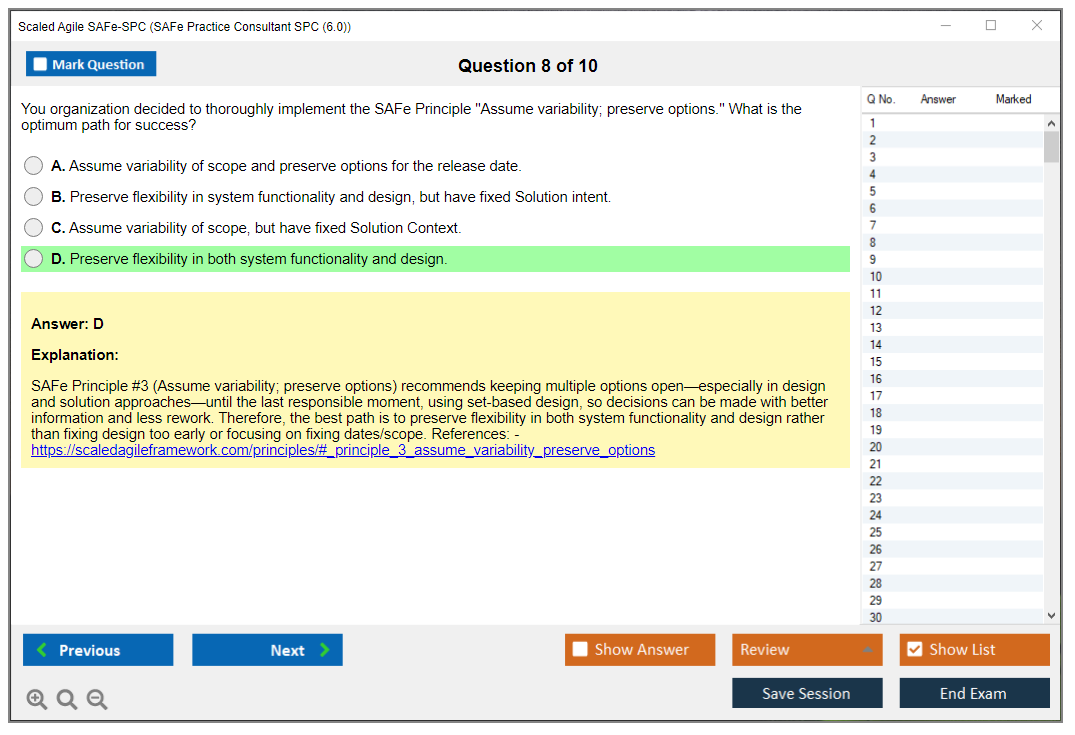The height and width of the screenshot is (735, 1075).
Task: Click the End Exam button
Action: point(974,693)
